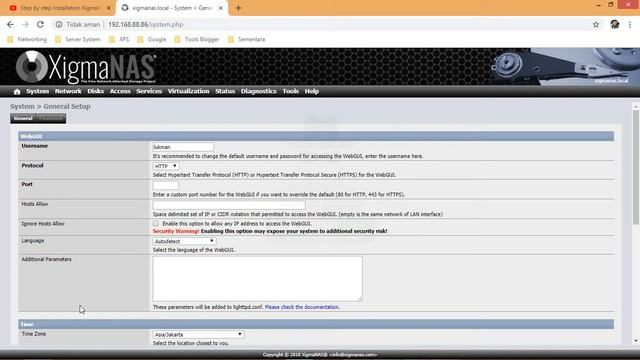
Task: Open the Network menu
Action: [68, 91]
